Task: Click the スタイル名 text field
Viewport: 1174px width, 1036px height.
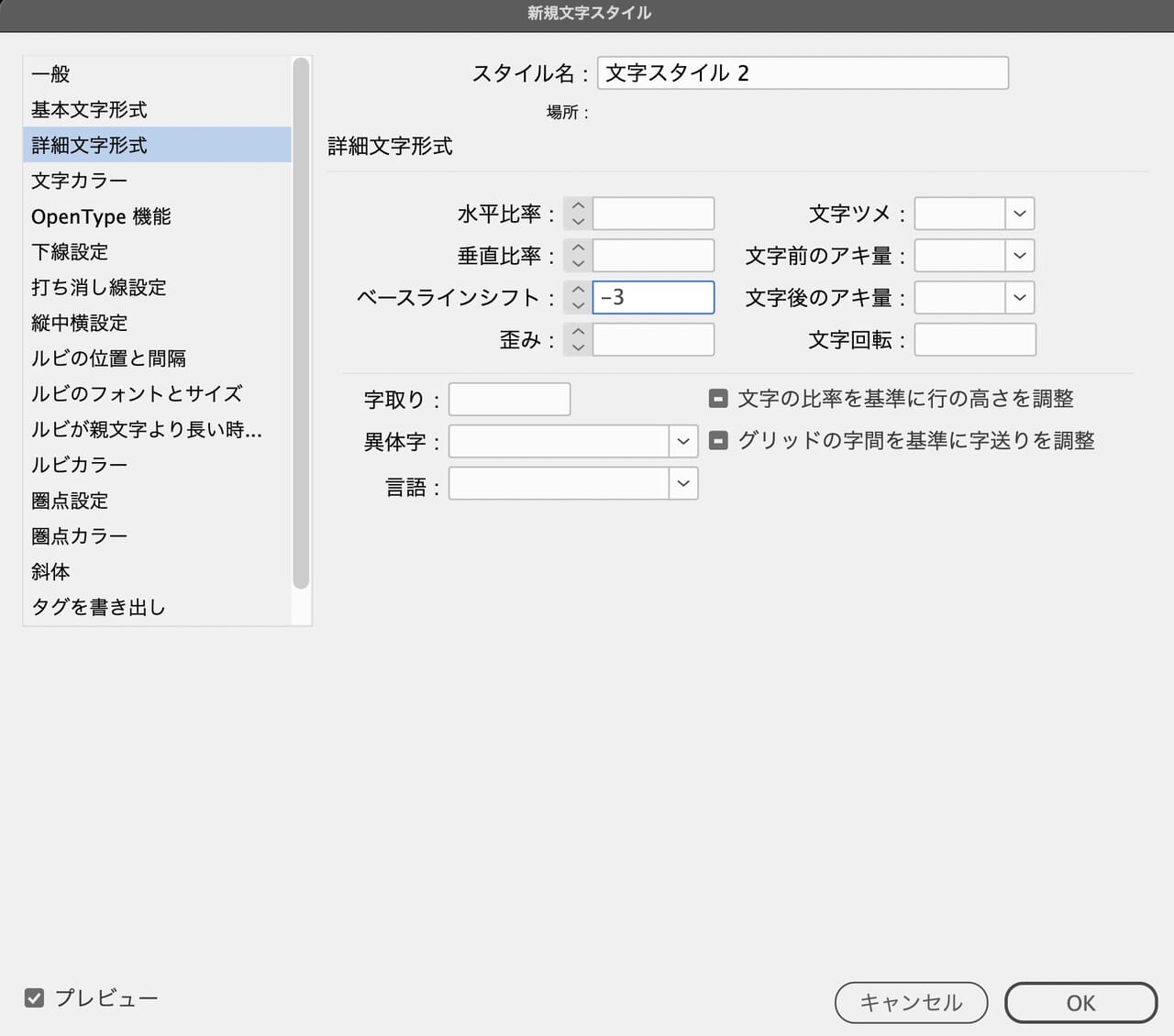Action: pos(802,72)
